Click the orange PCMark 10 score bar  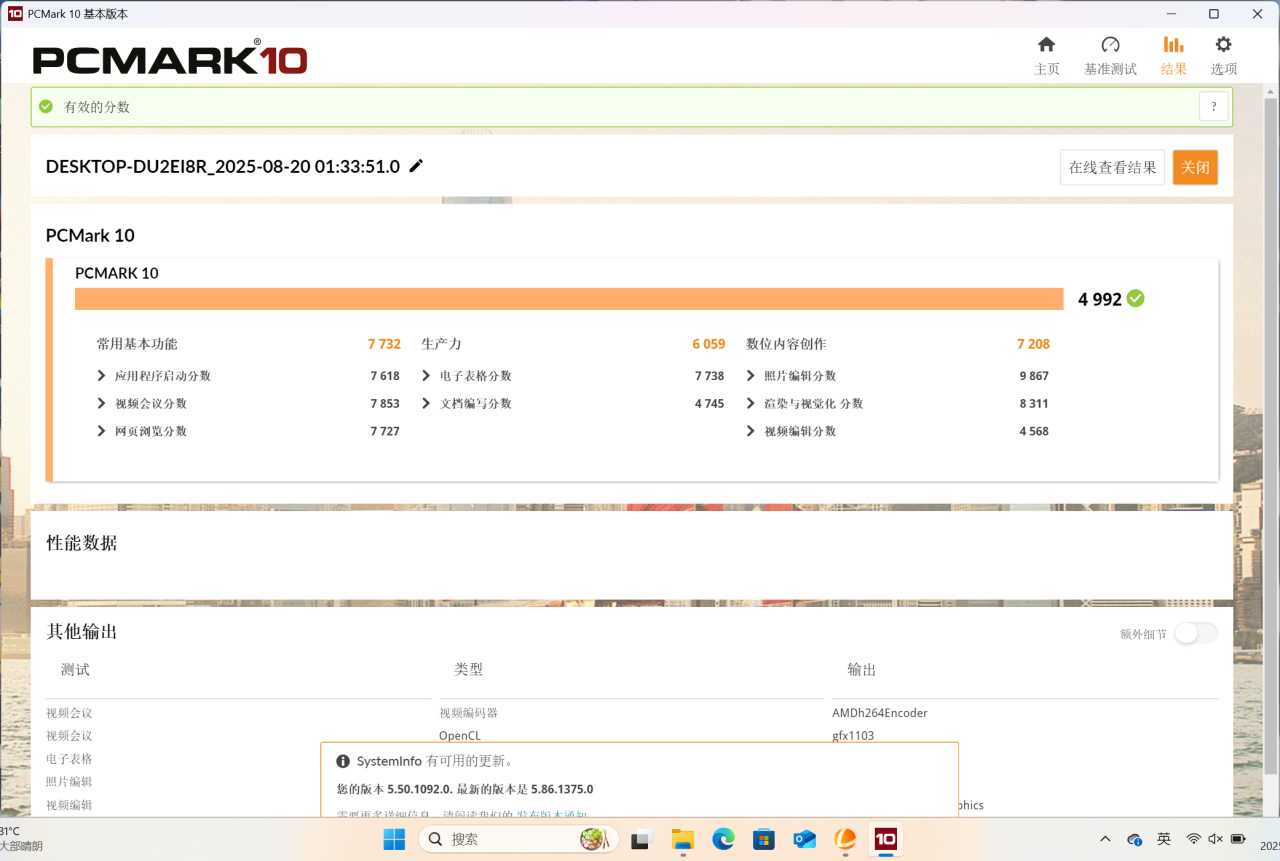point(569,299)
